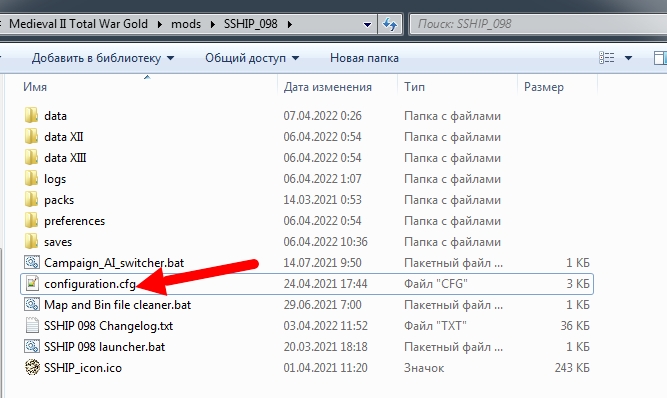Click the SSHIP_098 breadcrumb
The width and height of the screenshot is (667, 398).
[x=251, y=24]
